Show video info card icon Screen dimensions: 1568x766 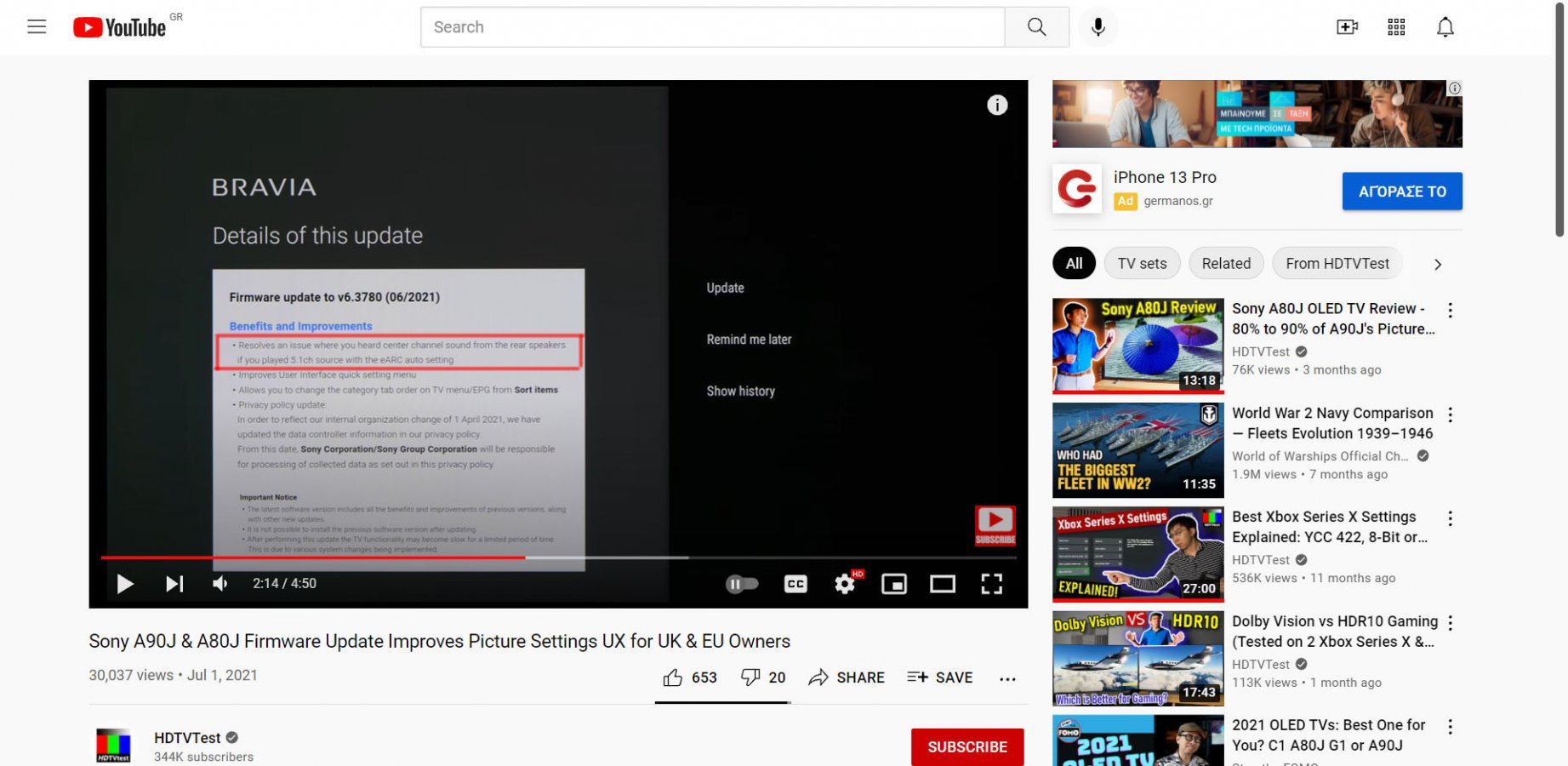[997, 105]
